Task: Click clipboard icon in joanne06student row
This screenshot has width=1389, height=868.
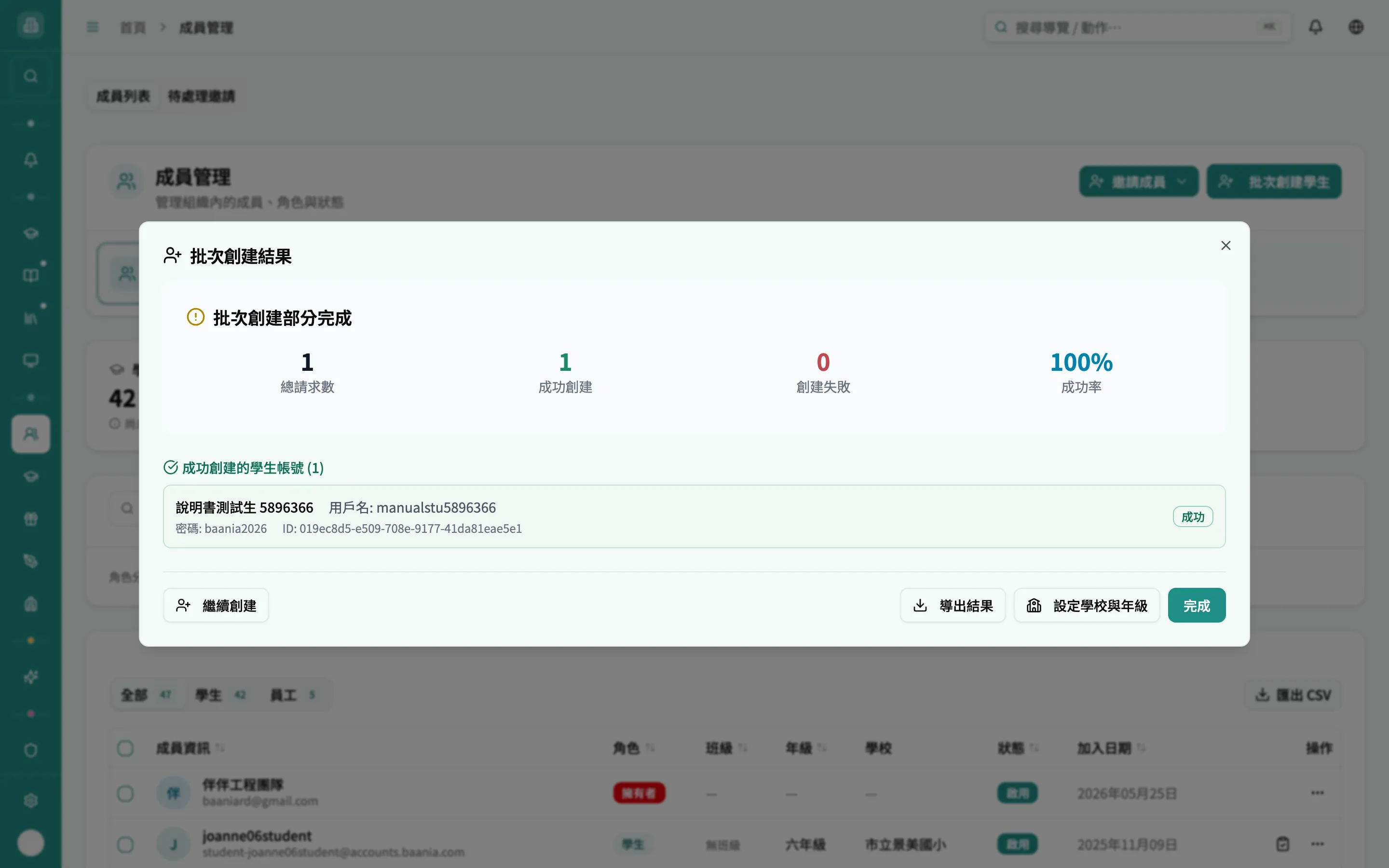Action: [x=1283, y=844]
